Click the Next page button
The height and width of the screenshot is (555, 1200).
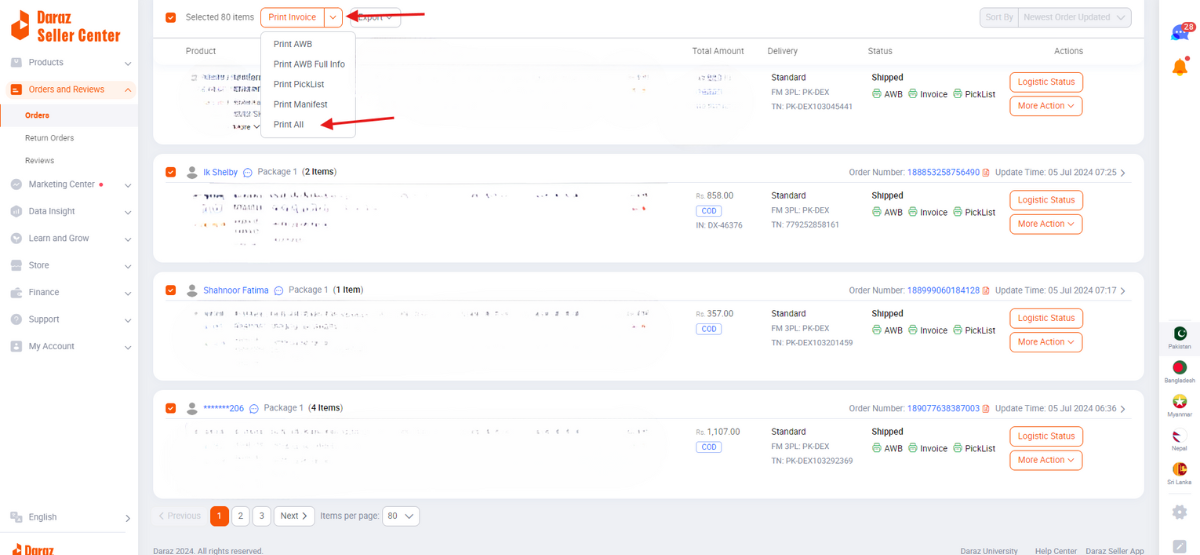click(294, 516)
